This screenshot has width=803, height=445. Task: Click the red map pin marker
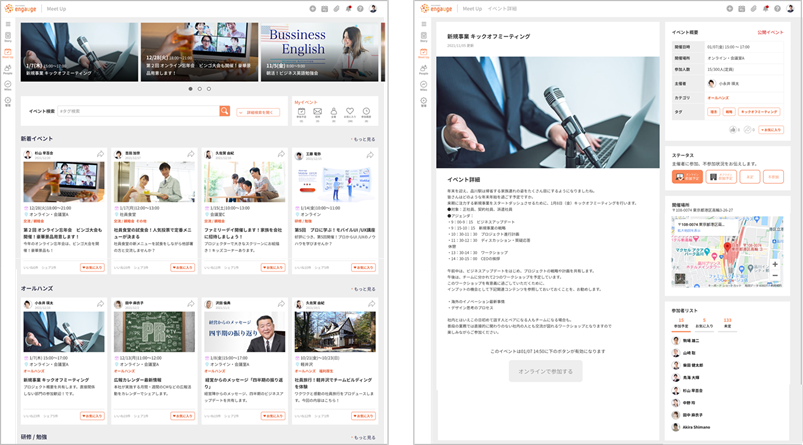coord(727,248)
